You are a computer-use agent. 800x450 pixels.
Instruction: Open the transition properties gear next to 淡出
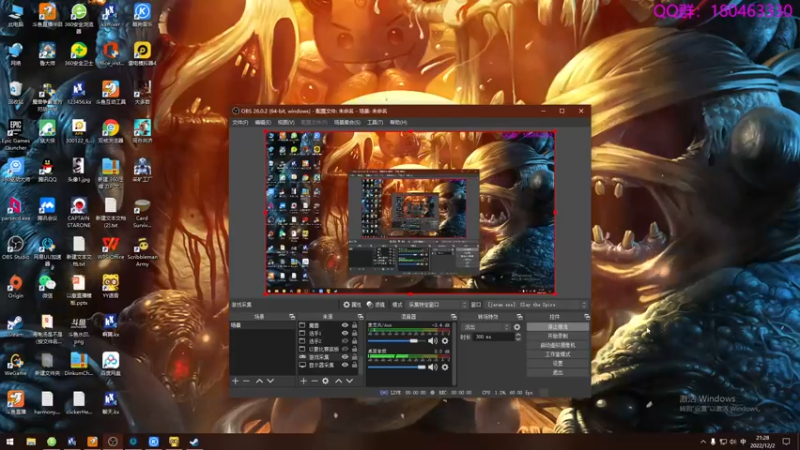coord(517,327)
